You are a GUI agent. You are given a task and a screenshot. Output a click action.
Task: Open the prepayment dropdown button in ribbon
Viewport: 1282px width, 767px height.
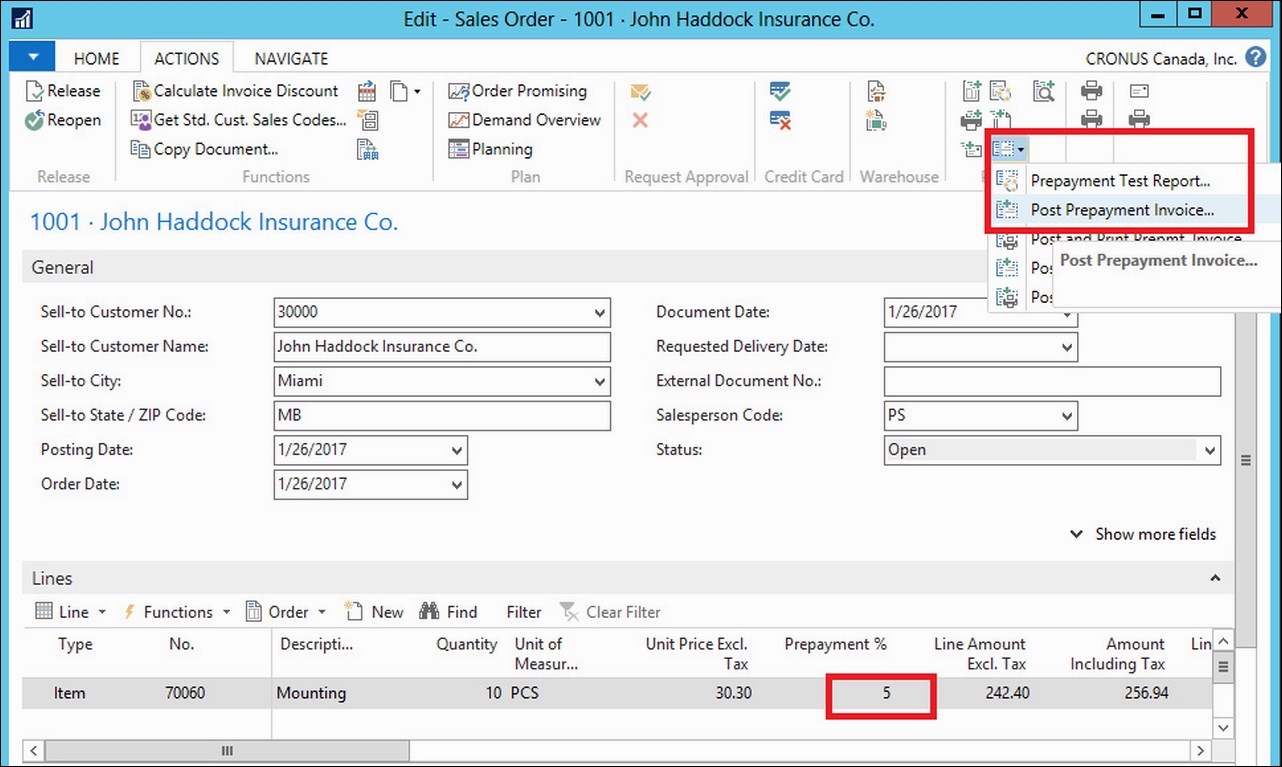point(1008,149)
